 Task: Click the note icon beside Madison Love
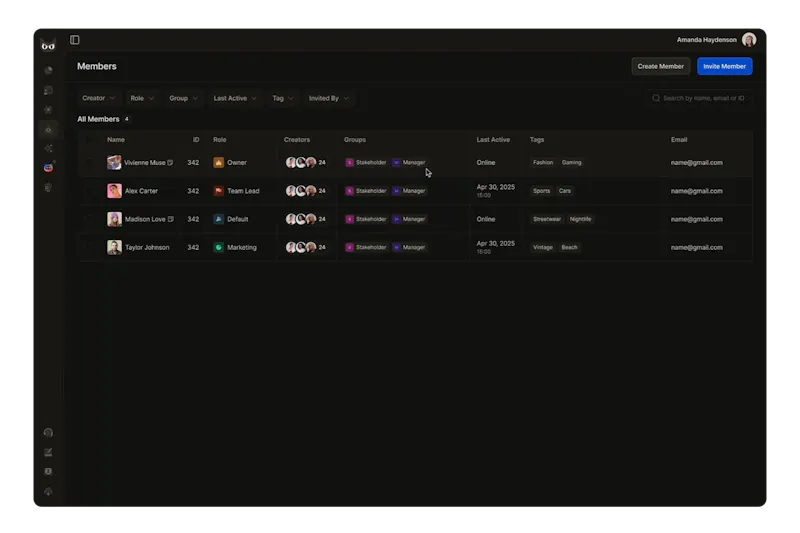point(171,219)
